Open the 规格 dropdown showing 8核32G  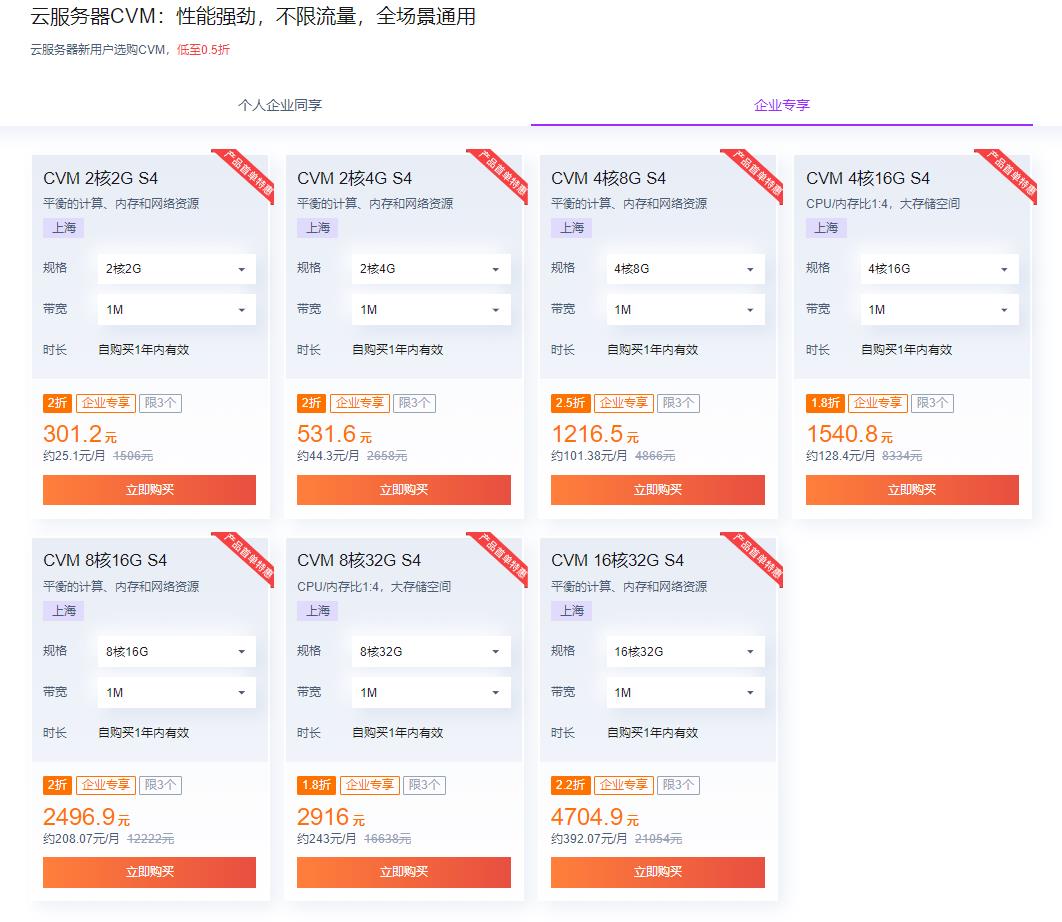(x=431, y=652)
